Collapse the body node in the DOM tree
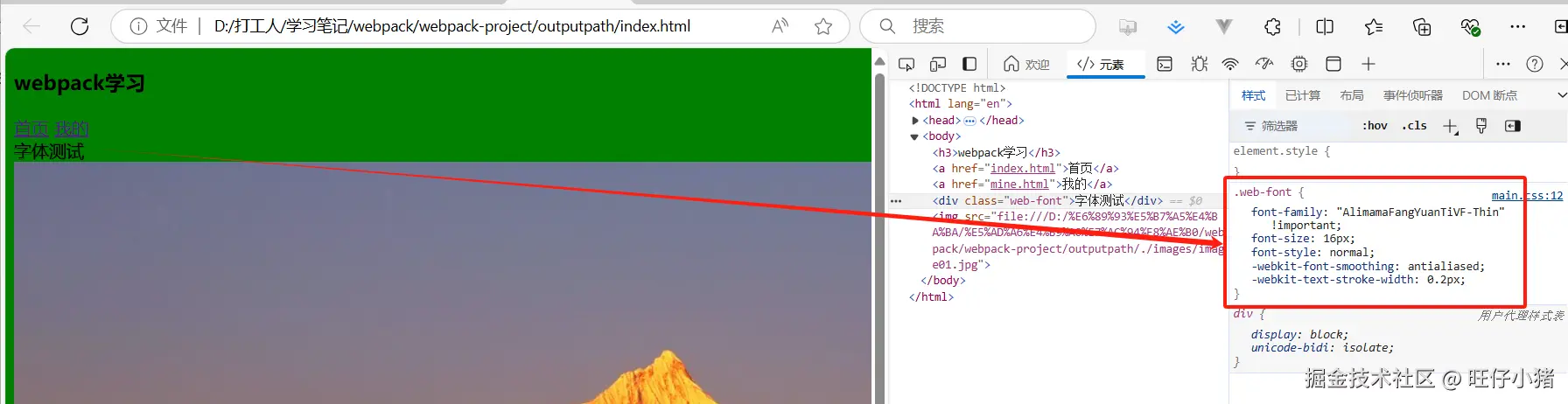 (915, 136)
